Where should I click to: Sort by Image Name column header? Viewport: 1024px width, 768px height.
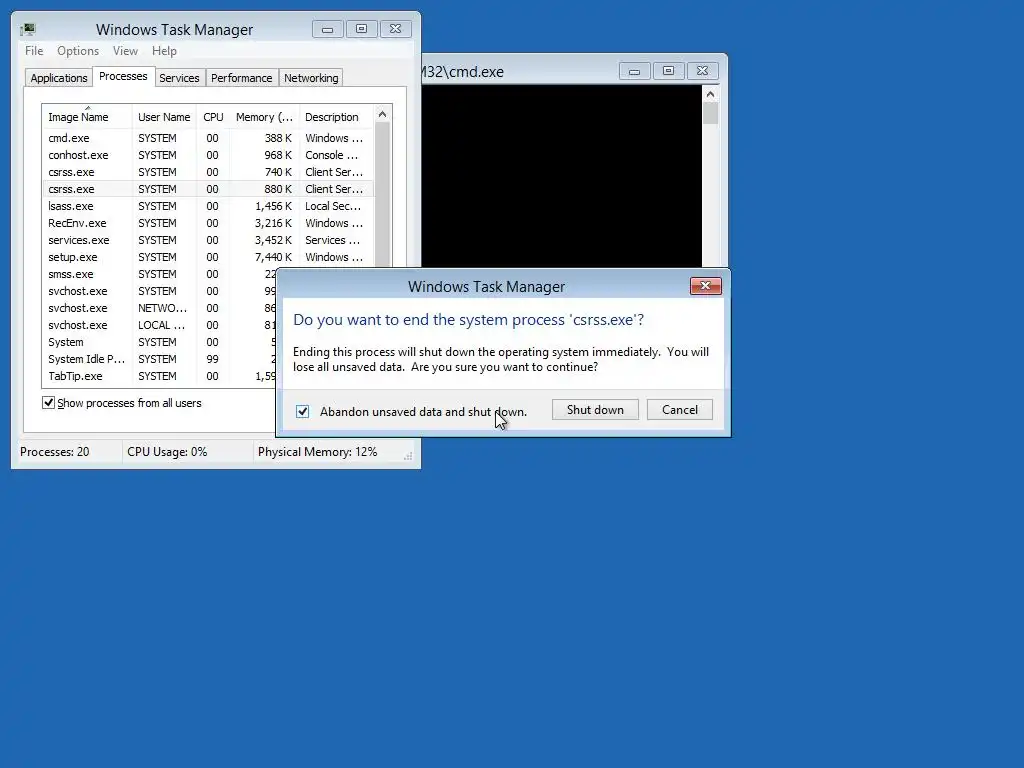point(86,117)
